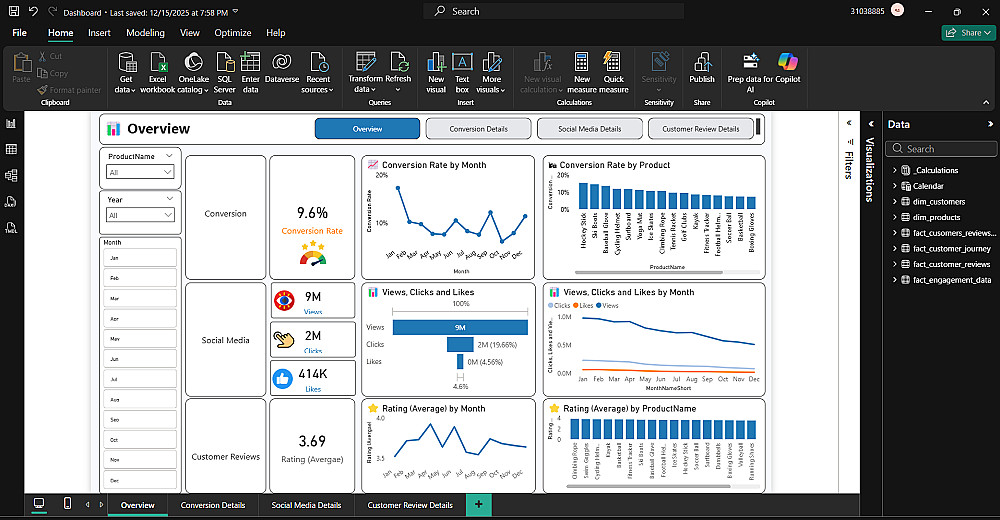Image resolution: width=1000 pixels, height=520 pixels.
Task: Open the View ribbon tab
Action: click(189, 33)
